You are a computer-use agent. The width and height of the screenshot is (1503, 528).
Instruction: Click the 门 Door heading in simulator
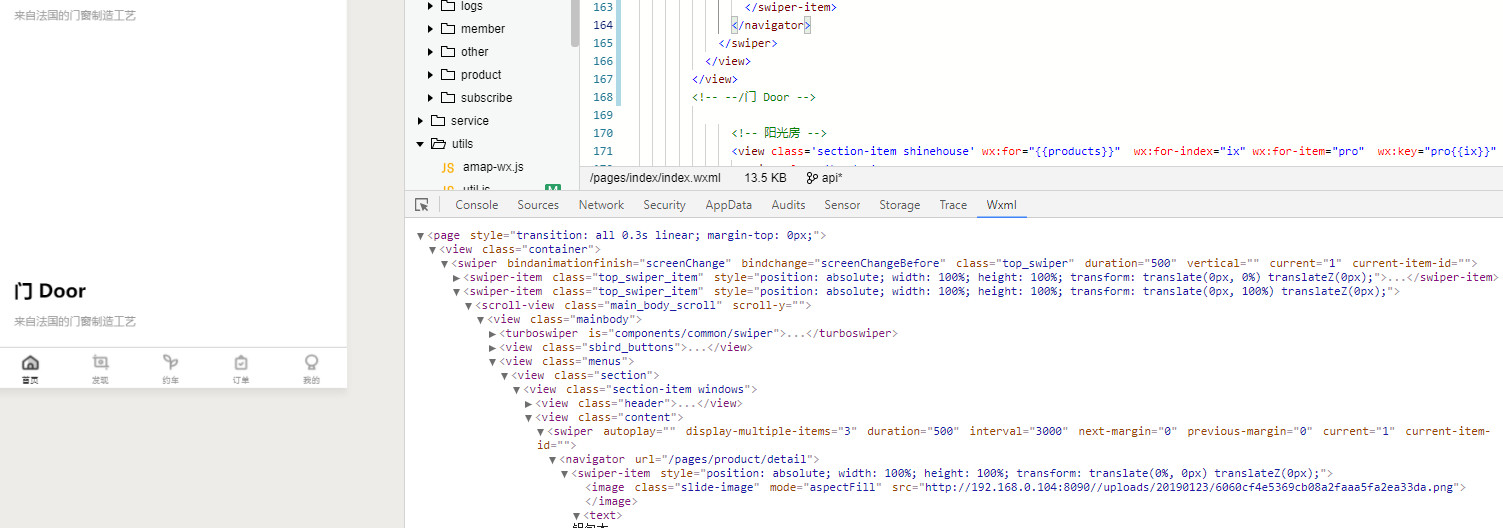coord(50,291)
